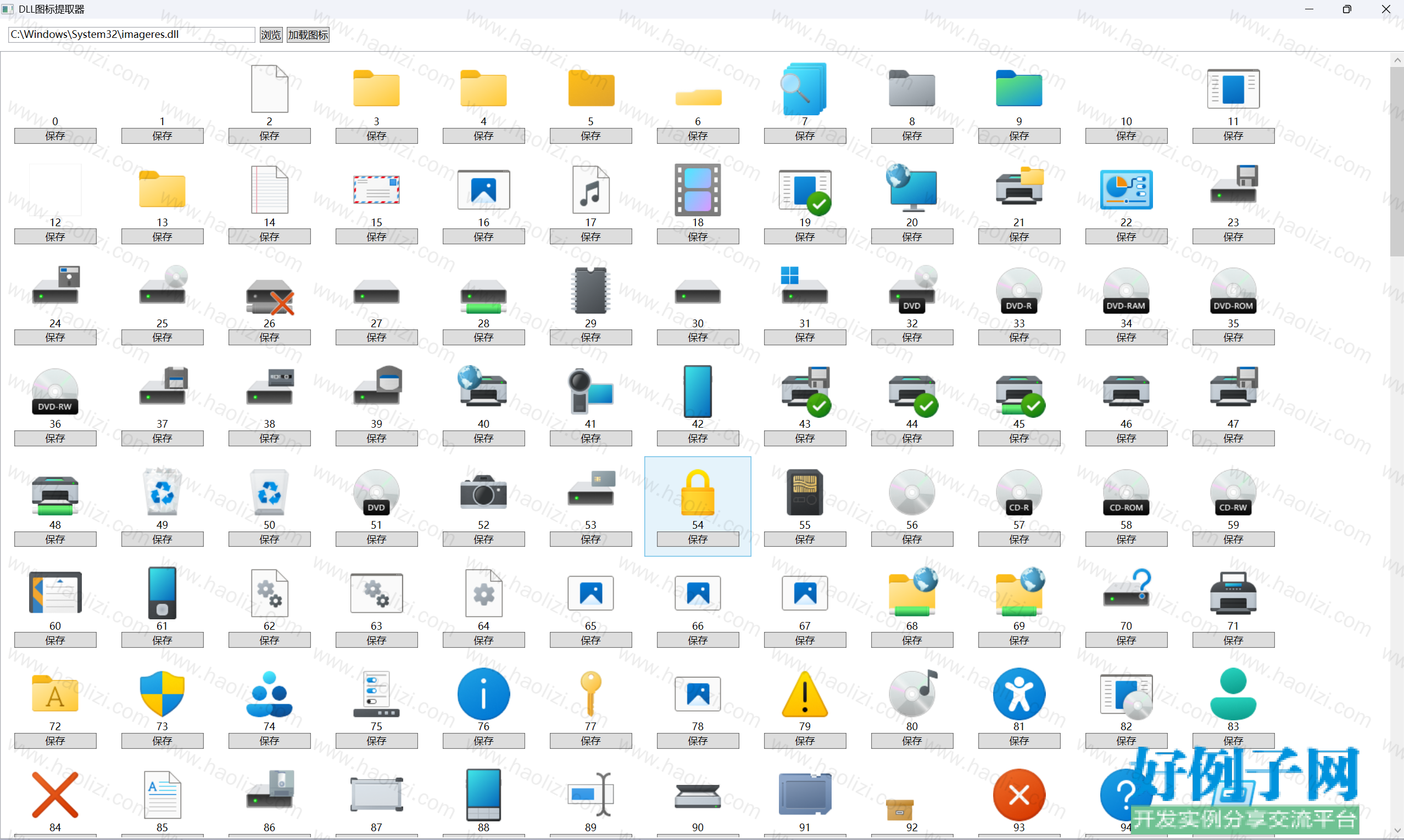Click 保存 below the printer icon 71
Screen dimensions: 1404x840
pyautogui.click(x=1233, y=640)
